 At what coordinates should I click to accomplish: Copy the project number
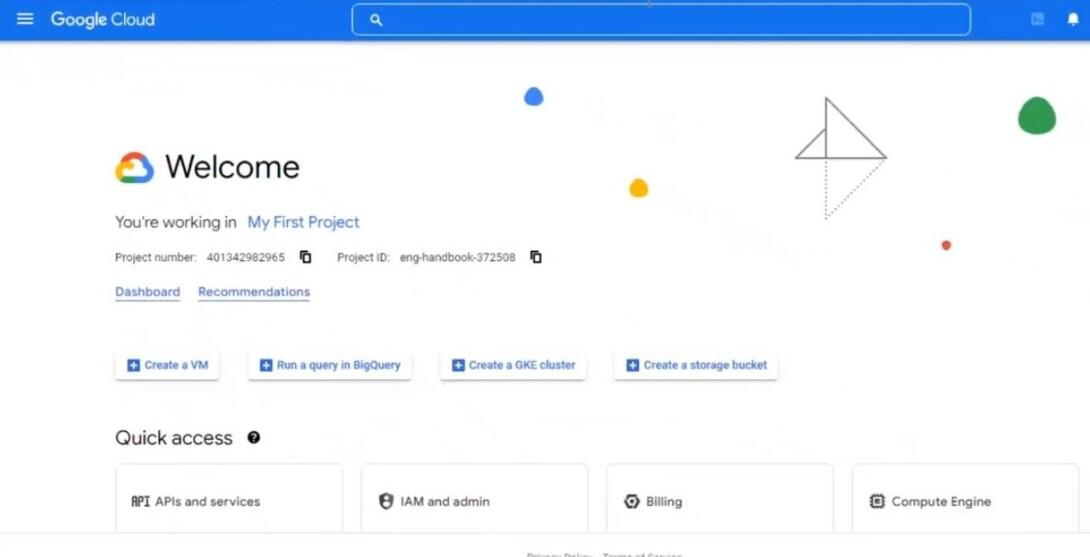pos(306,257)
